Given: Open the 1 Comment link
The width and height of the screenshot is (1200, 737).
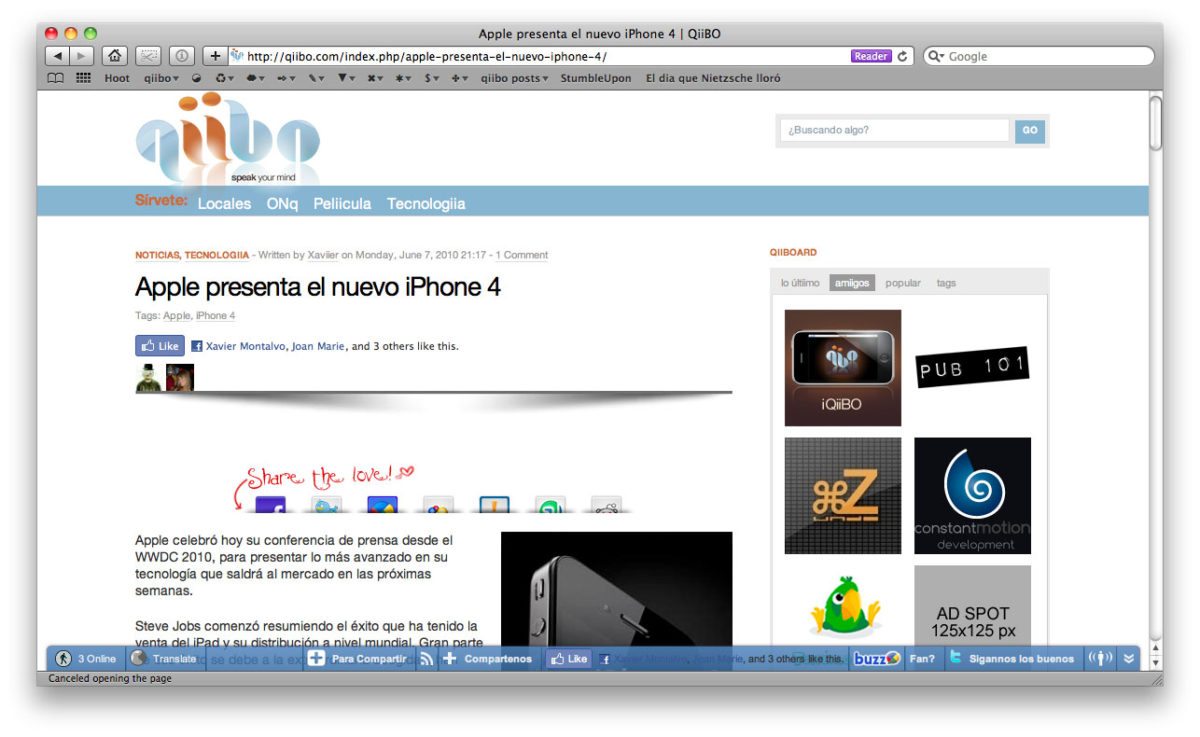Looking at the screenshot, I should [x=522, y=255].
